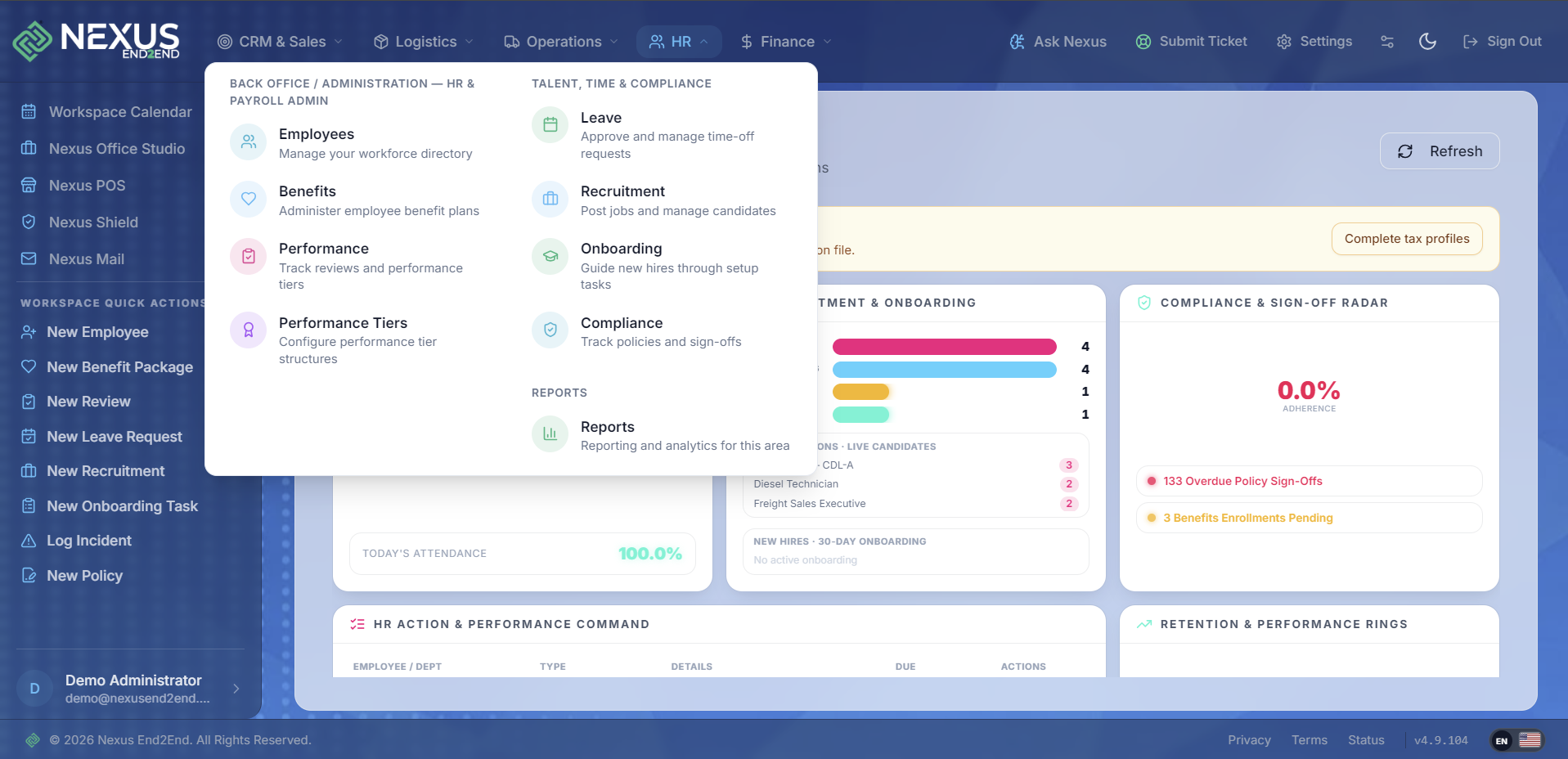Collapse the HR dropdown menu
This screenshot has height=759, width=1568.
(679, 42)
